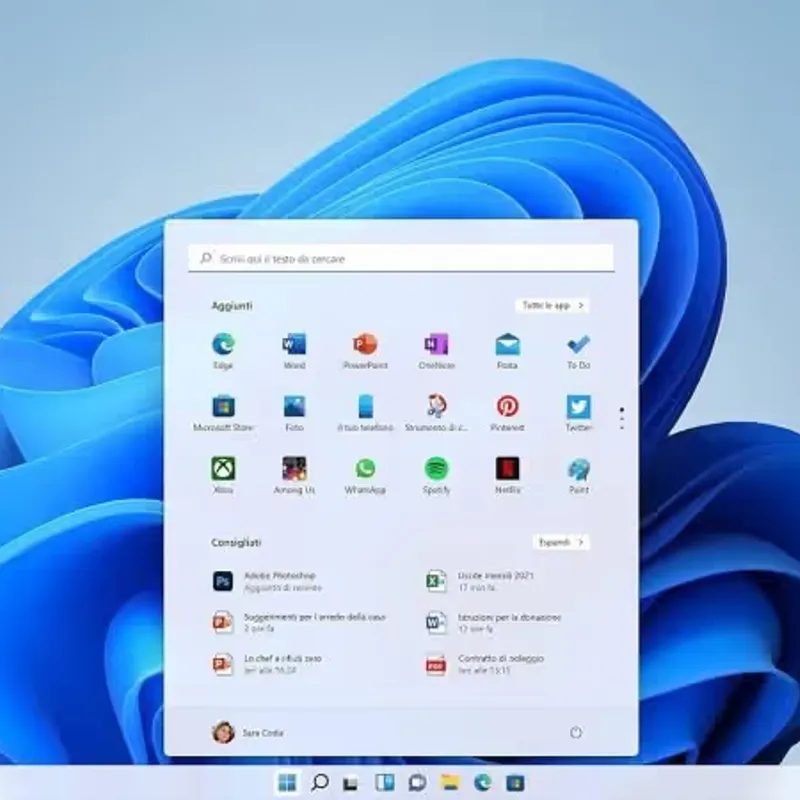
Task: Launch Spotify
Action: [436, 474]
